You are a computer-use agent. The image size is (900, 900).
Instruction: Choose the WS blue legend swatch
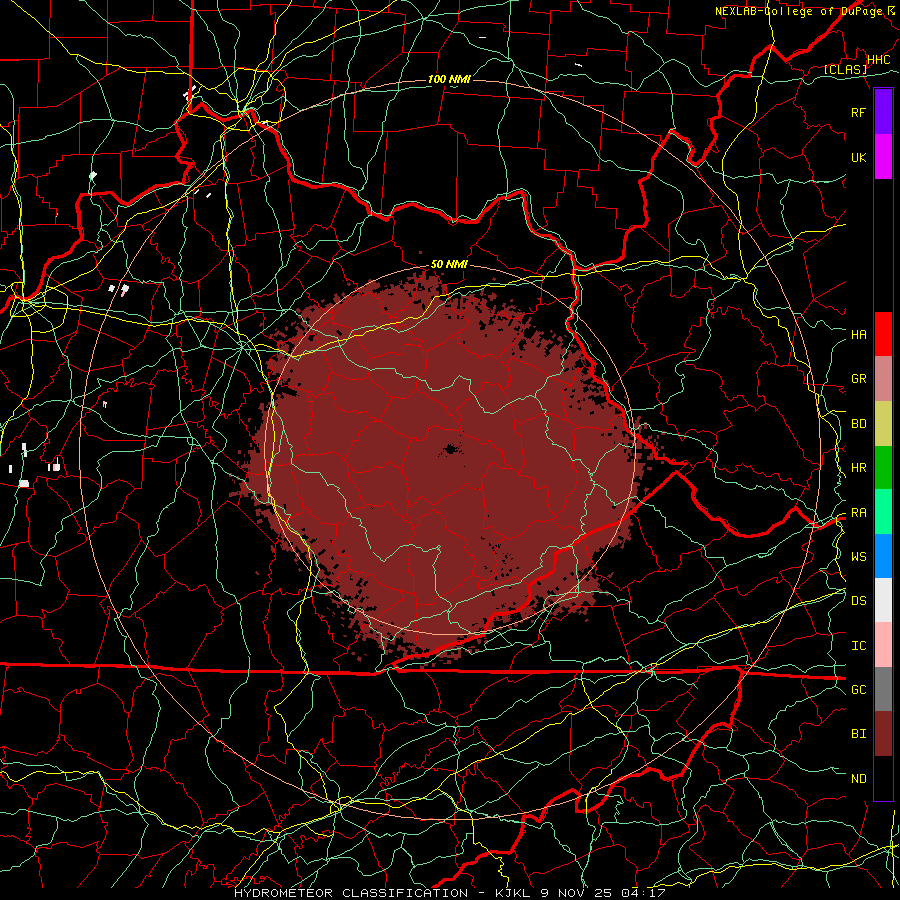883,556
